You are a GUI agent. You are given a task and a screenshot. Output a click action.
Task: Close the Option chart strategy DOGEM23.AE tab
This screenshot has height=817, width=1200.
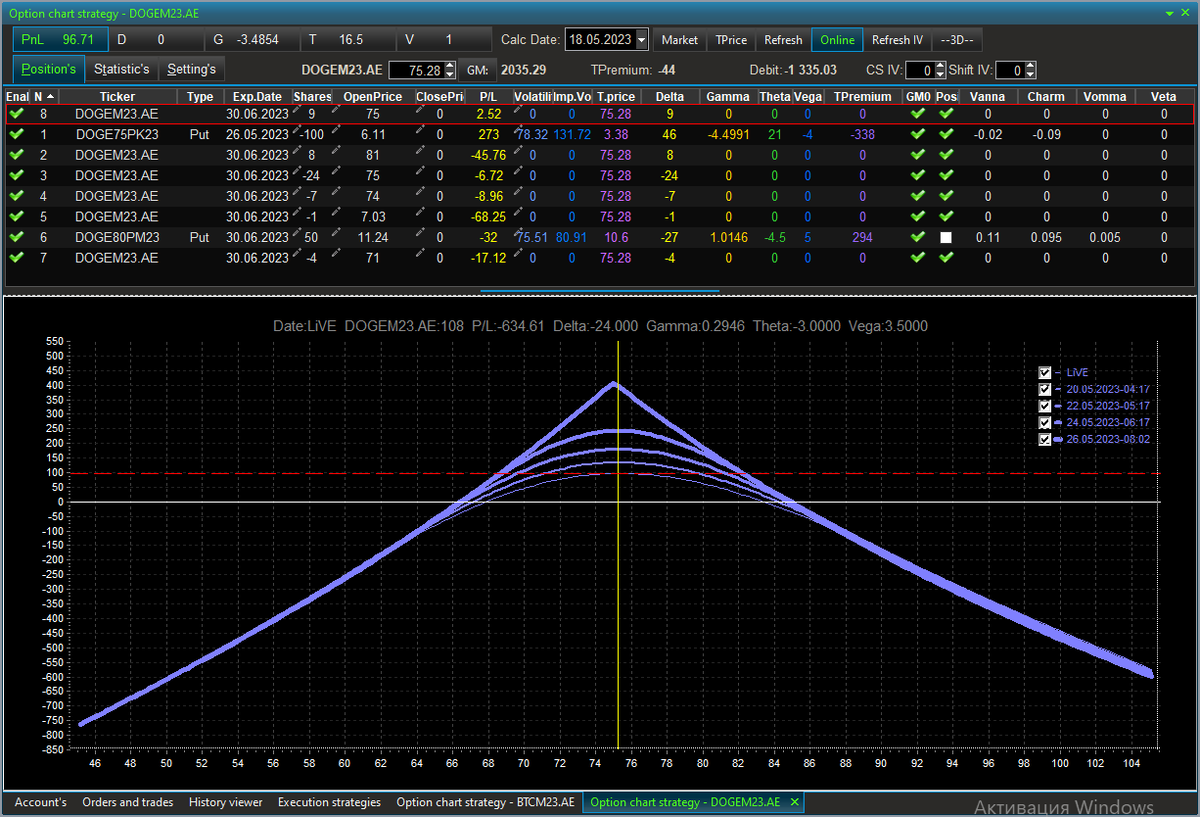point(795,802)
